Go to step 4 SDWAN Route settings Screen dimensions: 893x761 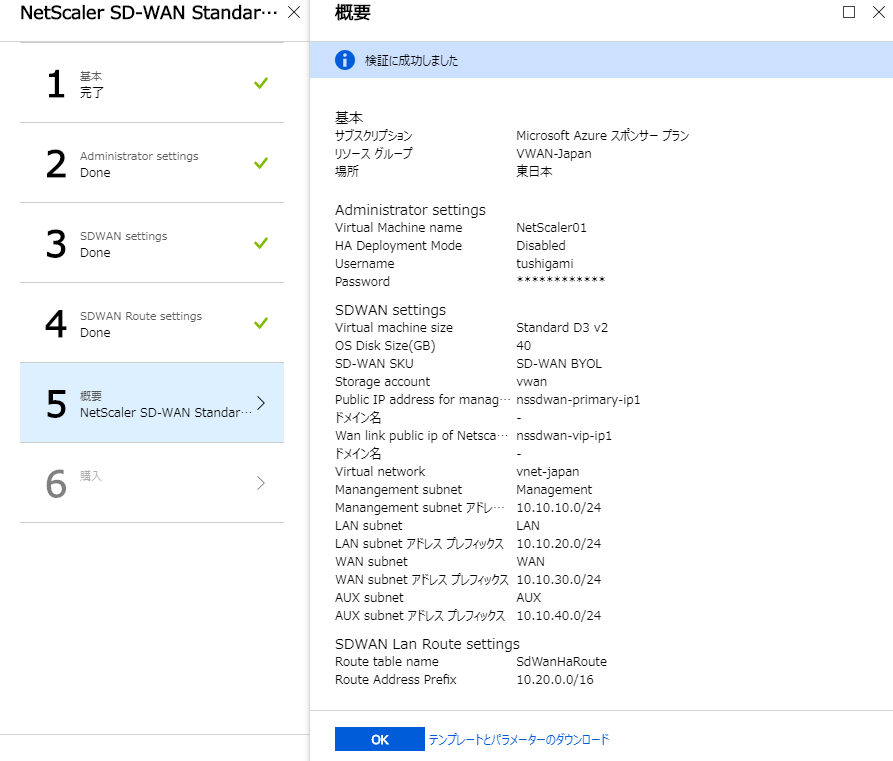[x=152, y=323]
